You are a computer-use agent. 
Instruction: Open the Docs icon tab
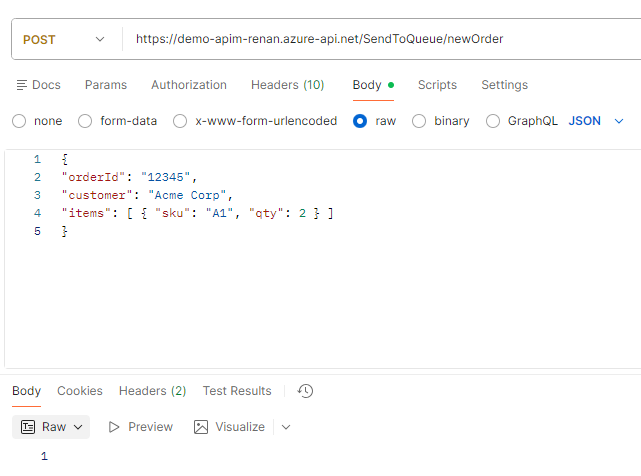pos(24,85)
